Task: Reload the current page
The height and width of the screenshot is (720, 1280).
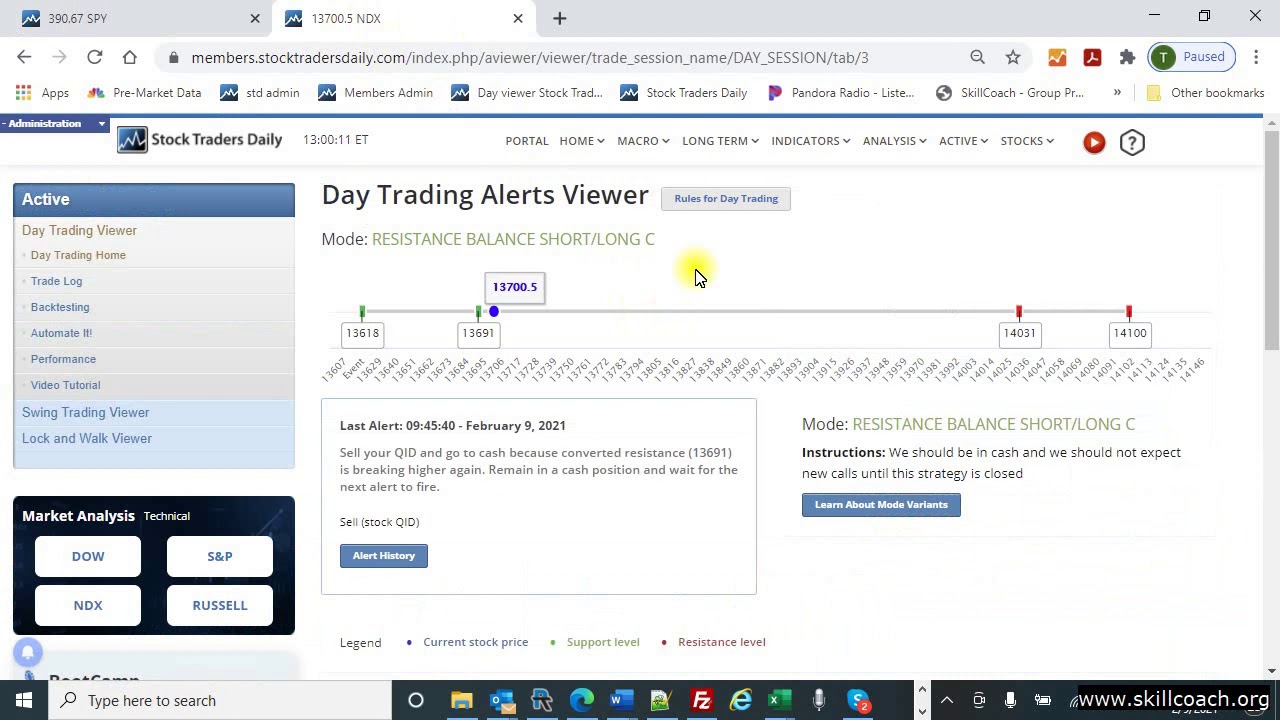Action: pos(94,57)
